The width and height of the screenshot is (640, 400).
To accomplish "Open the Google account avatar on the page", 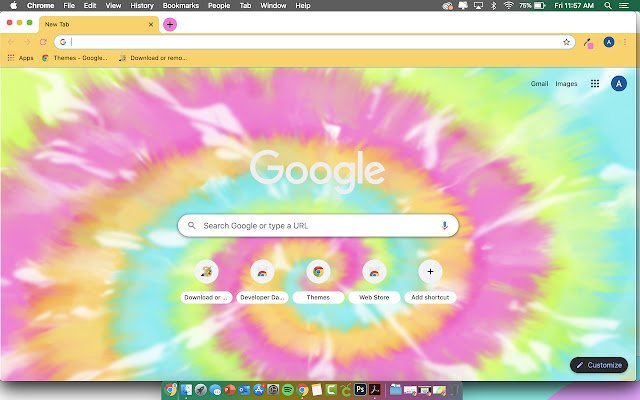I will tap(619, 84).
